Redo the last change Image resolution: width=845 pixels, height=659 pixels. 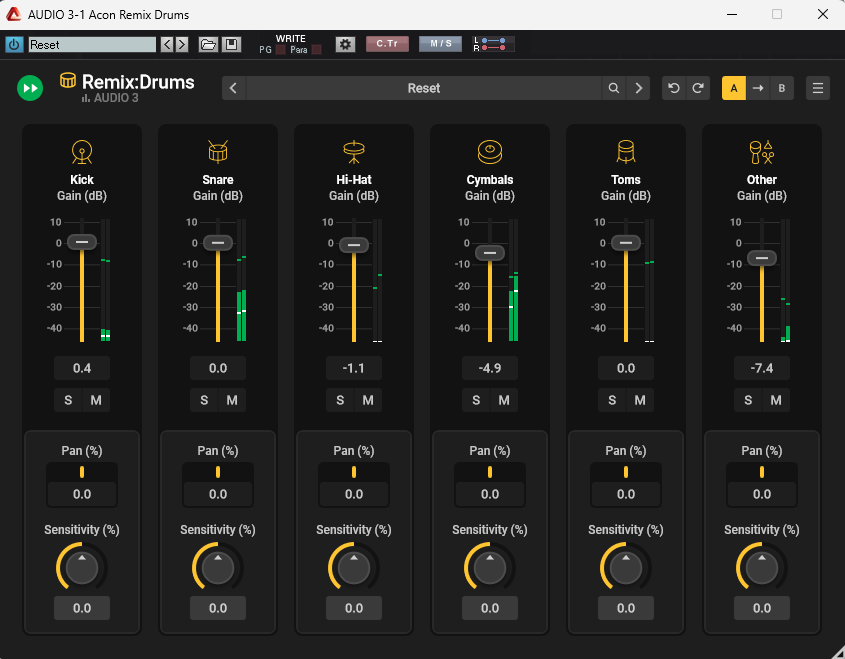click(x=698, y=88)
